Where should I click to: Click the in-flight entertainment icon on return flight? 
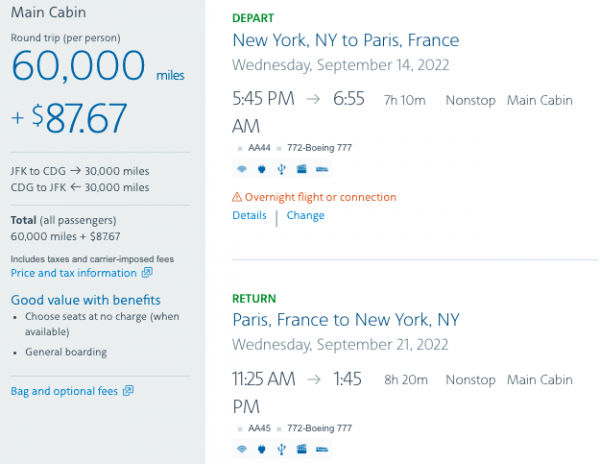coord(301,448)
